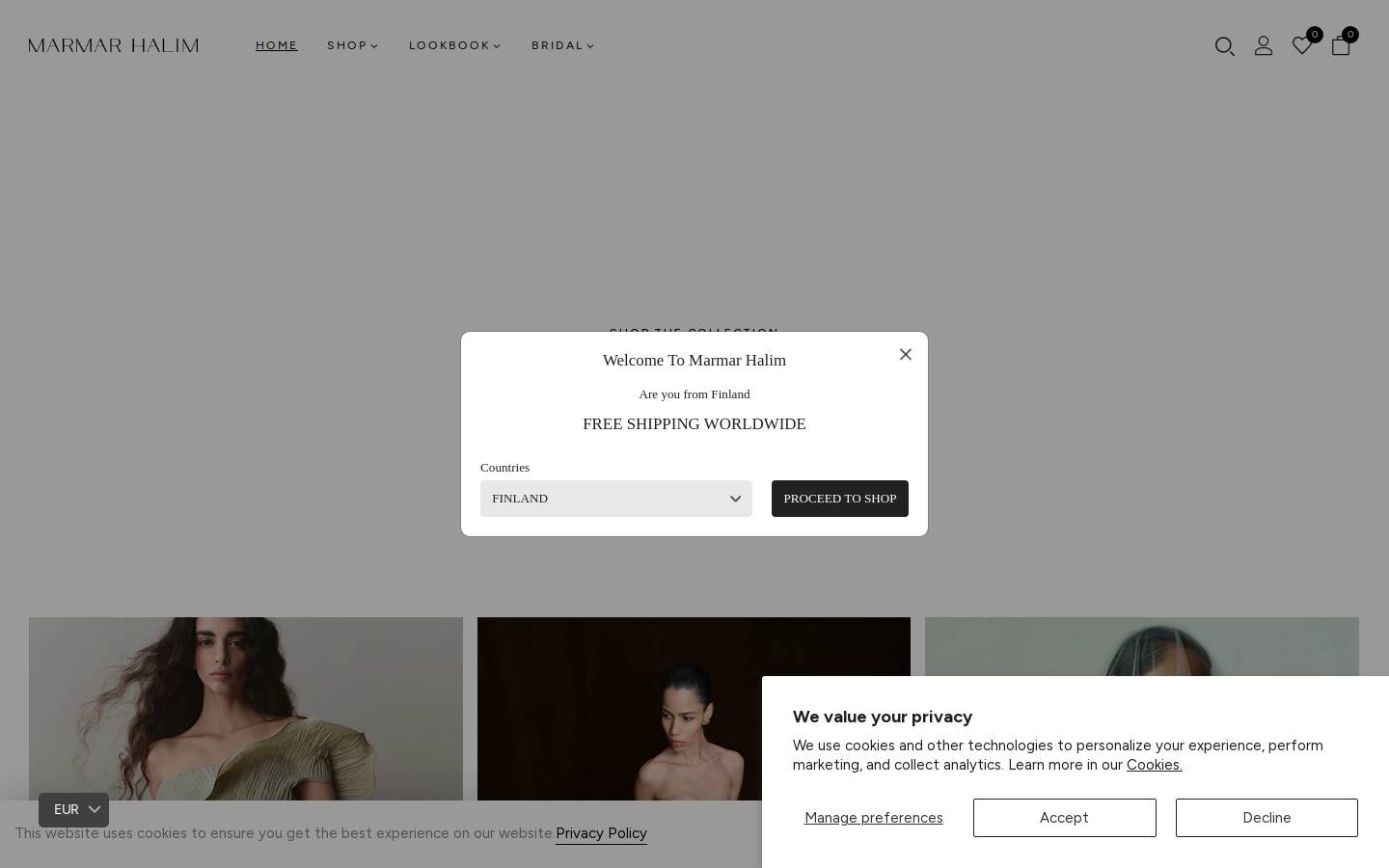Go to the Marmar Halim logo homepage
This screenshot has width=1389, height=868.
114,45
